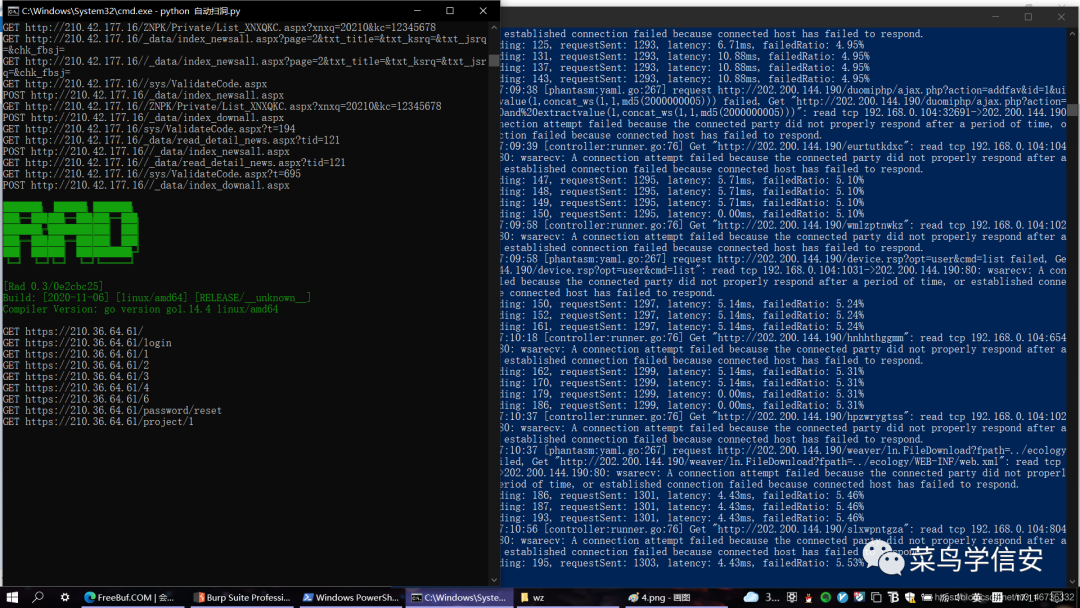Screen dimensions: 1080x608
Task: Click line 'GET https://210.36.64.61/6'
Action: tap(76, 399)
